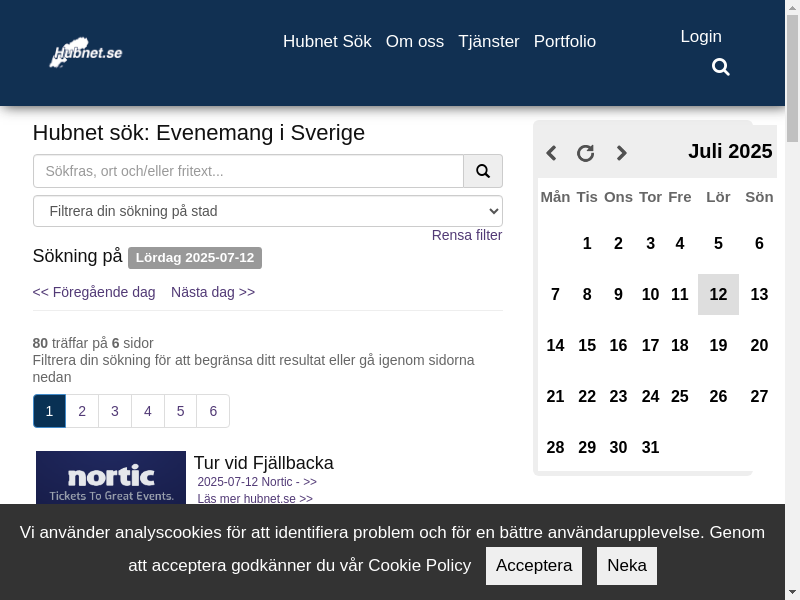Open Tur vid Fjällbacka event title

coord(264,463)
